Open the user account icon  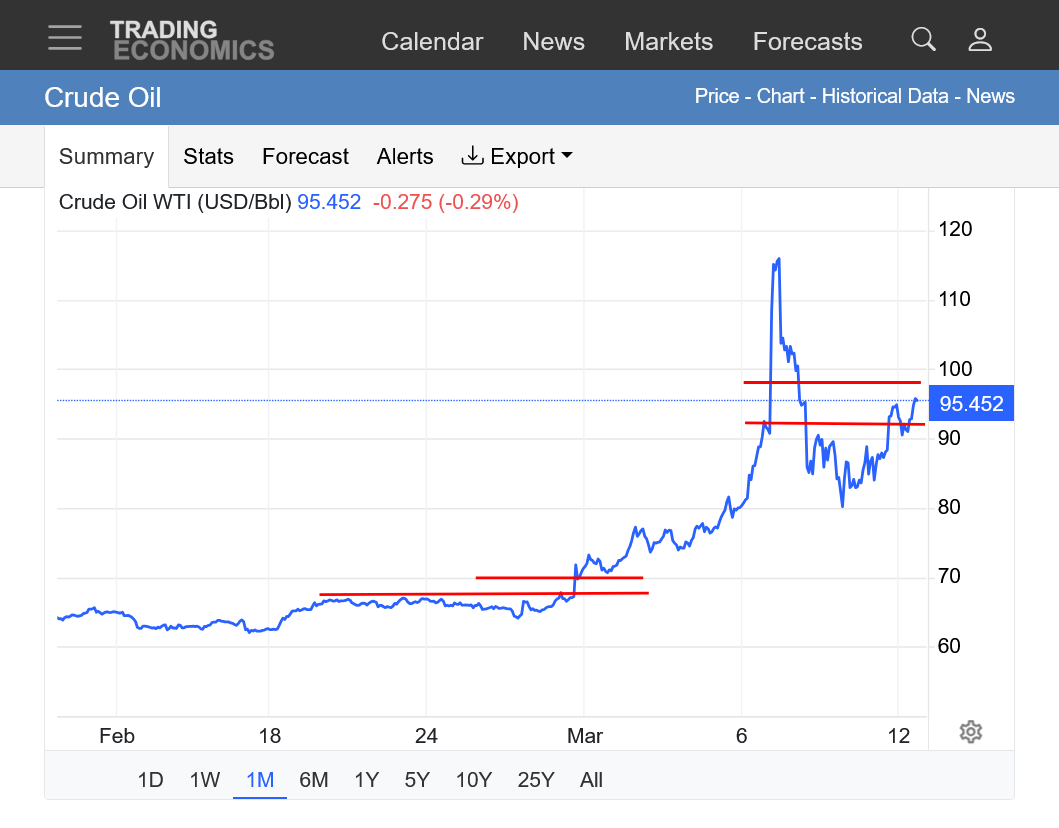(x=980, y=40)
